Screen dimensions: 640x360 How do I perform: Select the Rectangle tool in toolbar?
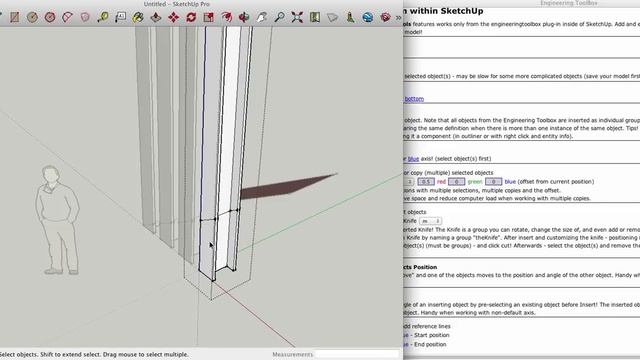tap(15, 17)
